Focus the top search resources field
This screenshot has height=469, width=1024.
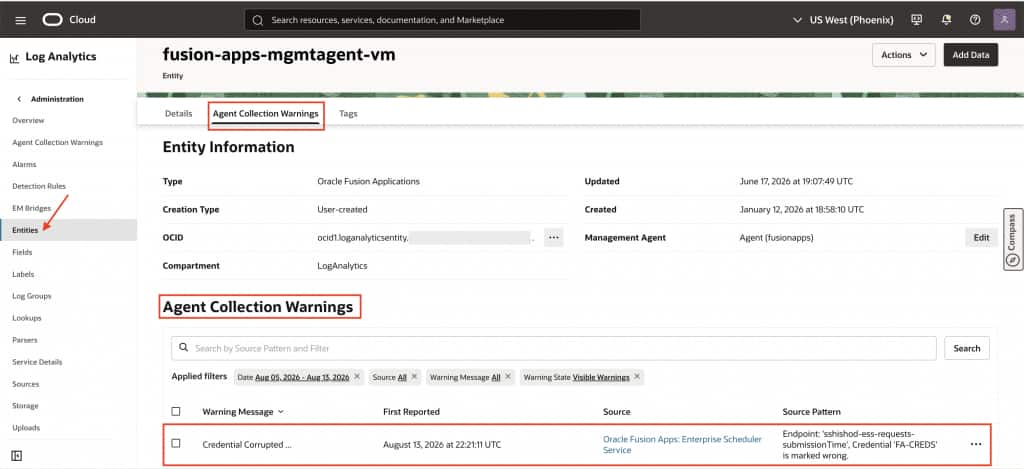(x=443, y=20)
